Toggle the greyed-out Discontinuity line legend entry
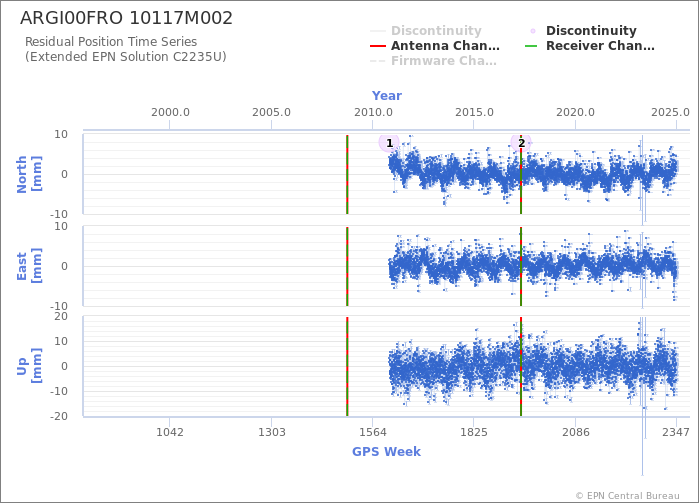Image resolution: width=700 pixels, height=504 pixels. coord(426,31)
